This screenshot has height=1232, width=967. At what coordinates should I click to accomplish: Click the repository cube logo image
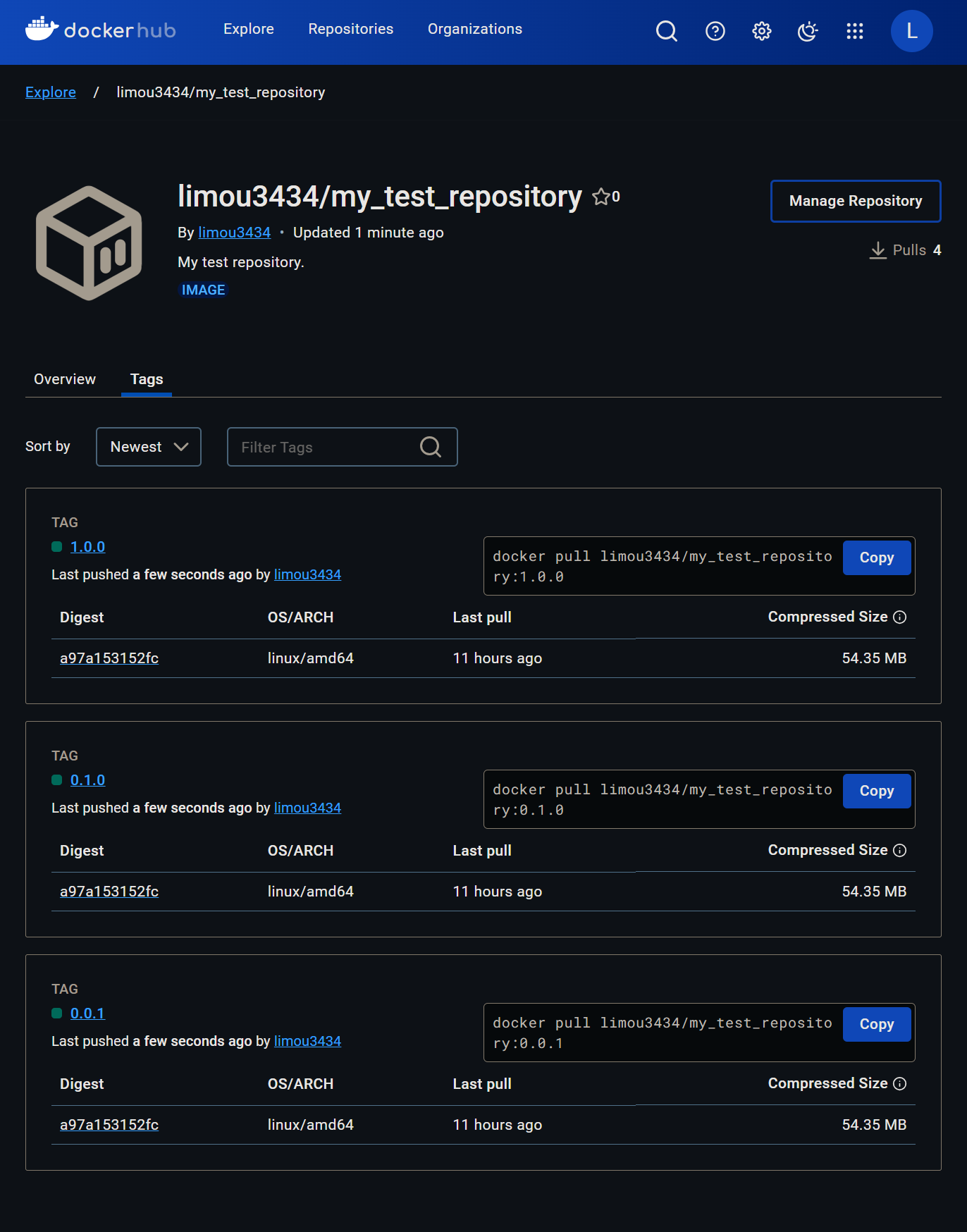[89, 242]
